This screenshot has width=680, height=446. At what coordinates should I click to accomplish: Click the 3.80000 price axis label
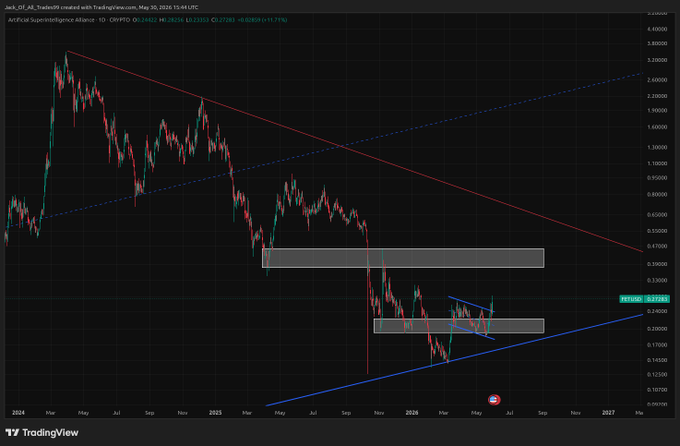[657, 44]
